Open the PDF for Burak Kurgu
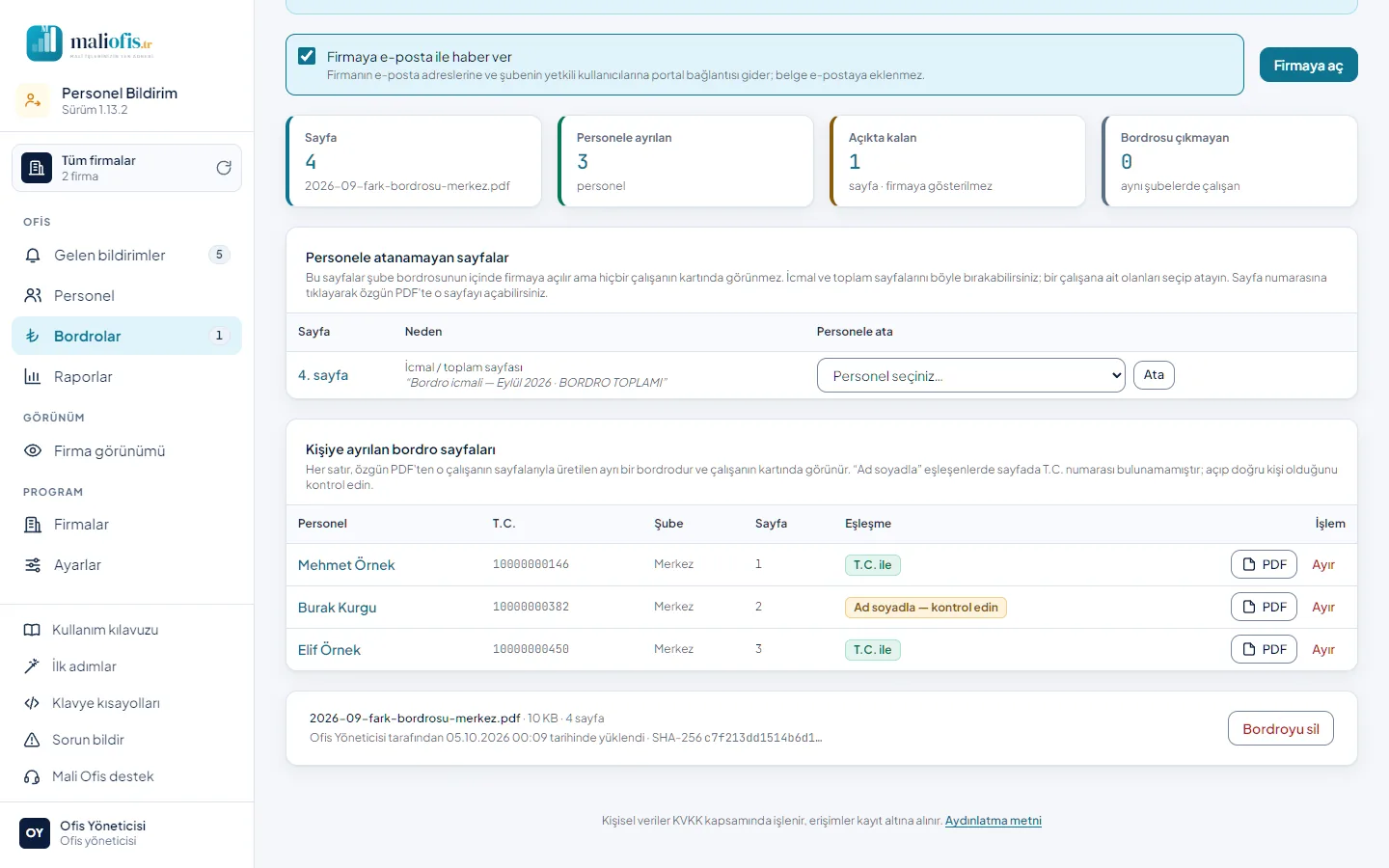1389x868 pixels. (1264, 608)
